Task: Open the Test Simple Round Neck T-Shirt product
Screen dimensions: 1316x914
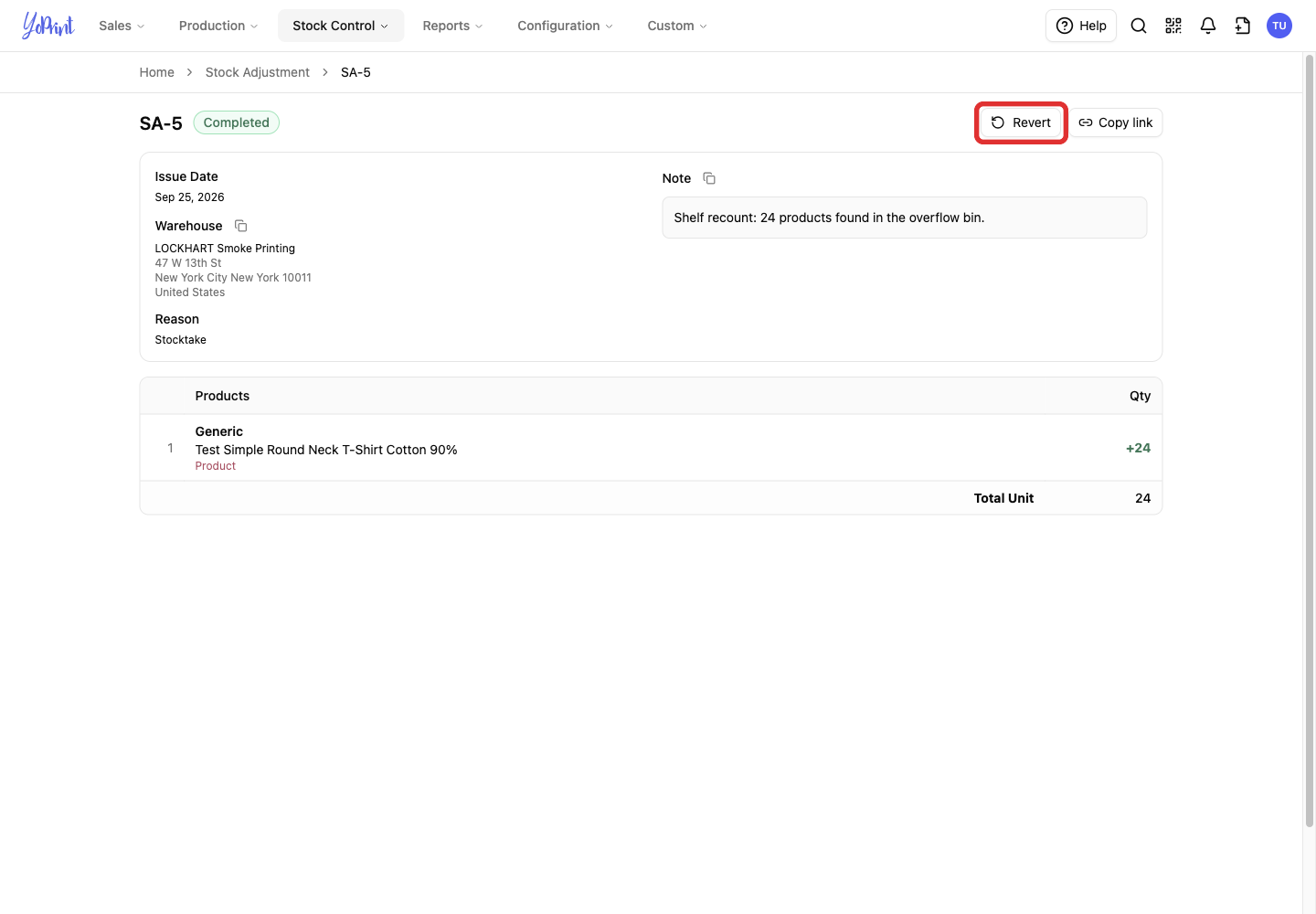Action: pos(326,450)
